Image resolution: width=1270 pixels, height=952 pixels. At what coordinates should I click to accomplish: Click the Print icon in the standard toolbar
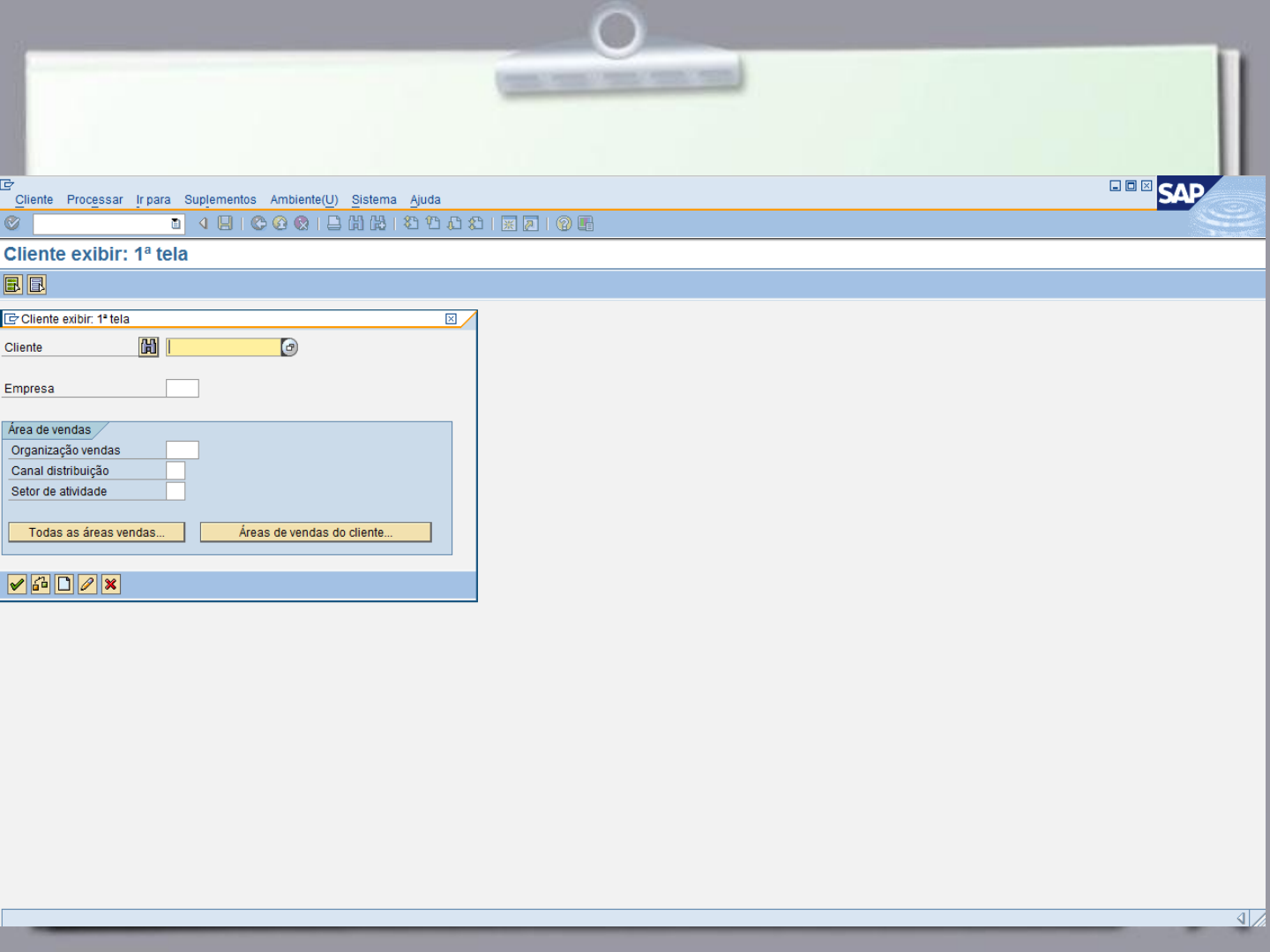[x=332, y=223]
